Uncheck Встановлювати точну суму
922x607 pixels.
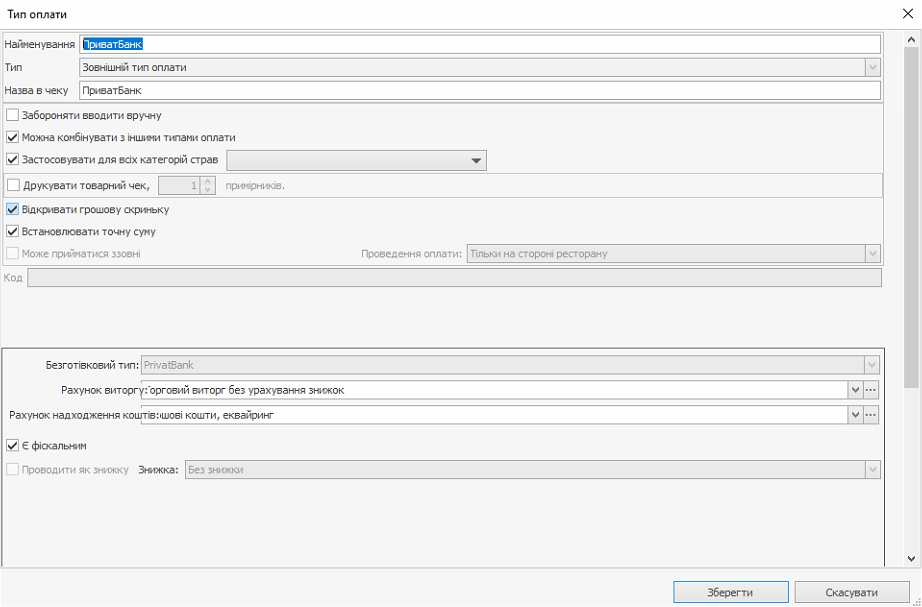pyautogui.click(x=12, y=232)
